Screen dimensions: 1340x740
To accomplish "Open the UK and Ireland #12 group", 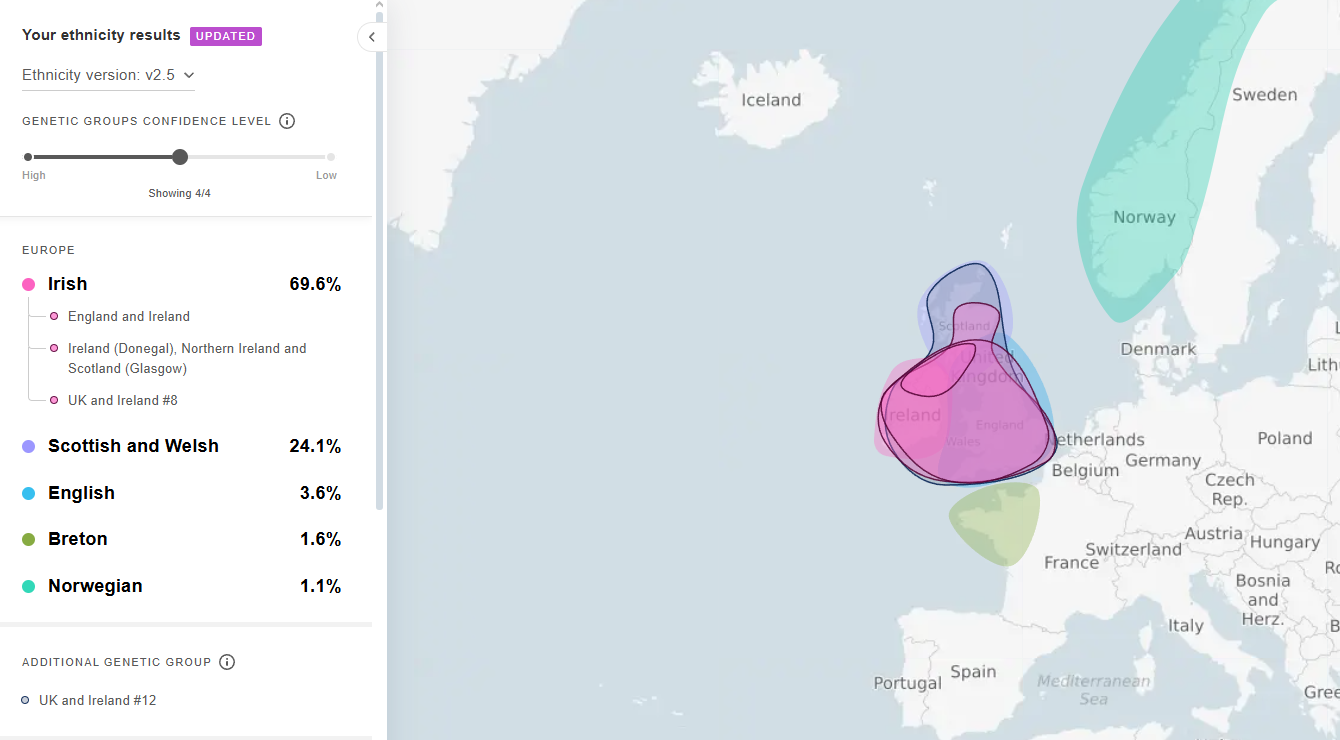I will [98, 700].
